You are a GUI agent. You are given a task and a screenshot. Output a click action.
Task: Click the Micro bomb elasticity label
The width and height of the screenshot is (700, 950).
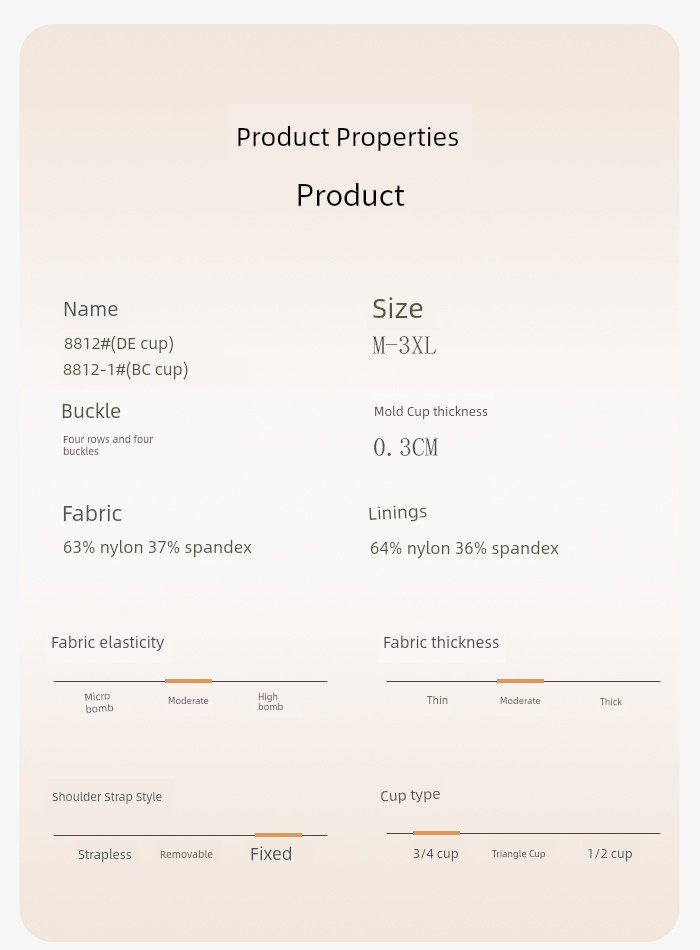99,702
